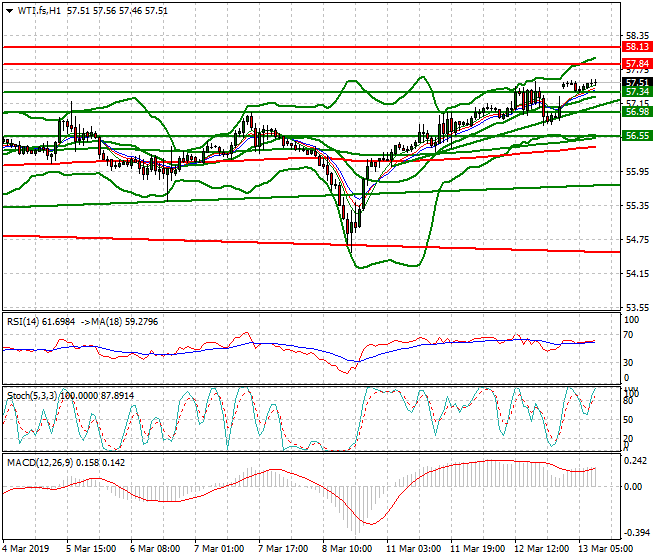The image size is (660, 560).
Task: Select the 53.55 price axis value
Action: [x=637, y=308]
